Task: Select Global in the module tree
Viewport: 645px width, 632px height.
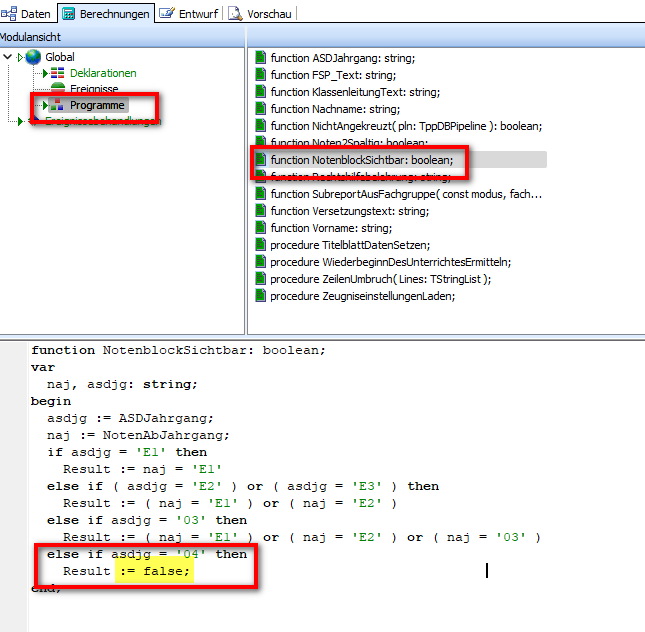Action: pos(60,57)
